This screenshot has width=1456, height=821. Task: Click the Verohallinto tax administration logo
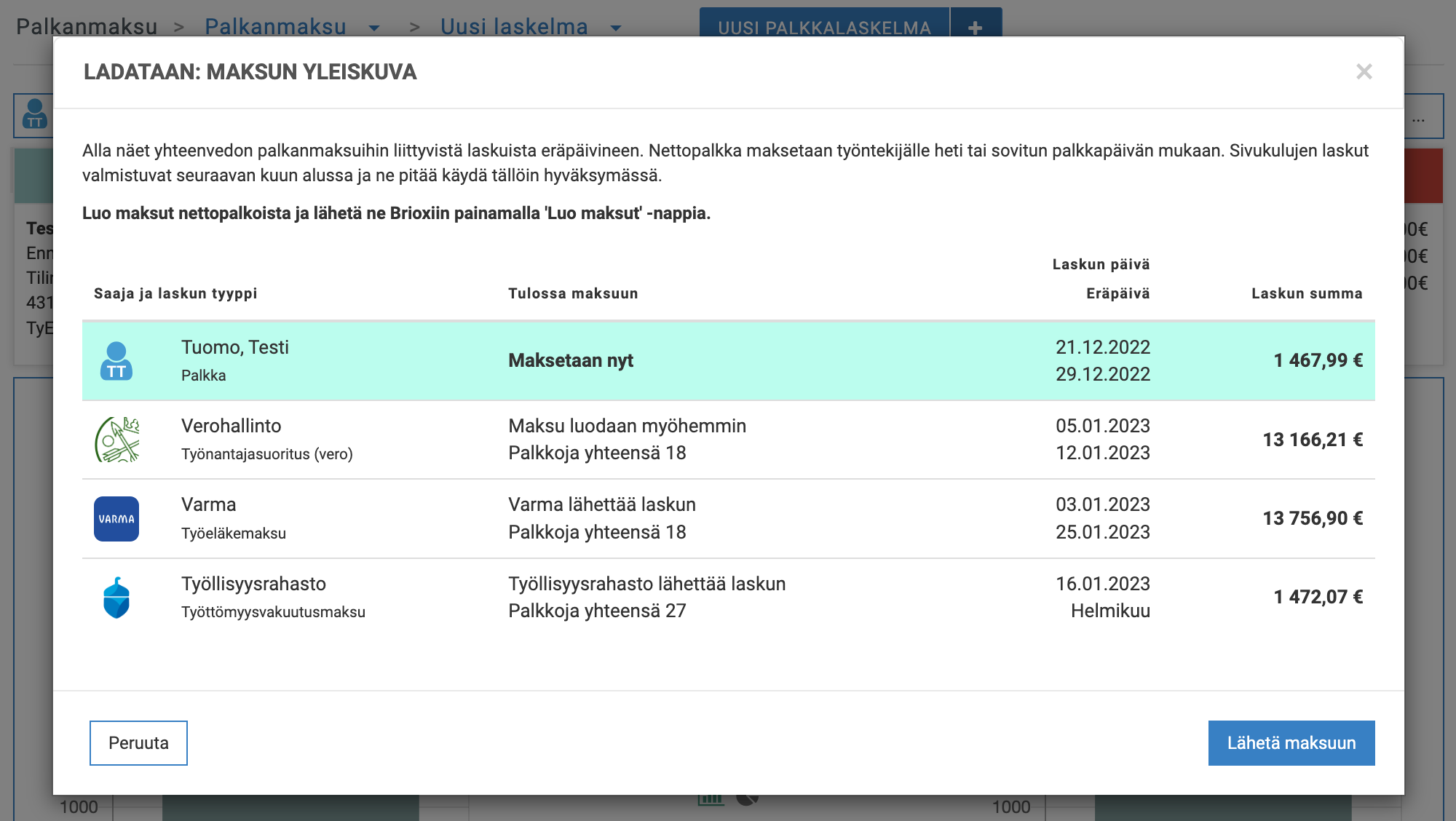118,439
